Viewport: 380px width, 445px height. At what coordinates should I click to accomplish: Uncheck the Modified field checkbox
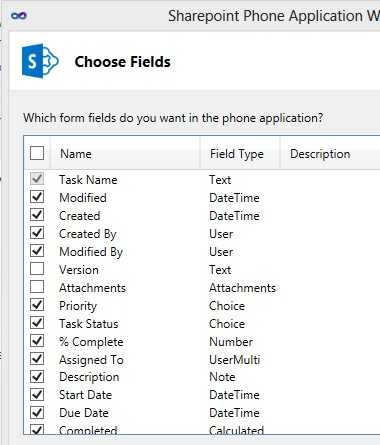(37, 197)
